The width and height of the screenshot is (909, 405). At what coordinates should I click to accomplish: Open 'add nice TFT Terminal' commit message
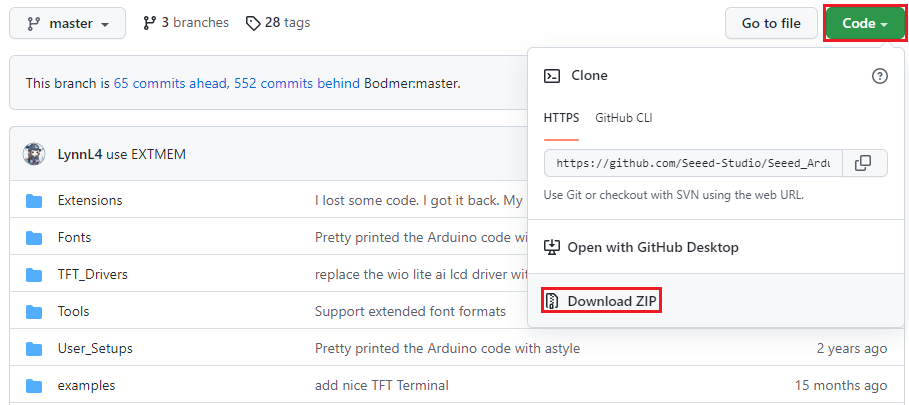pos(381,386)
